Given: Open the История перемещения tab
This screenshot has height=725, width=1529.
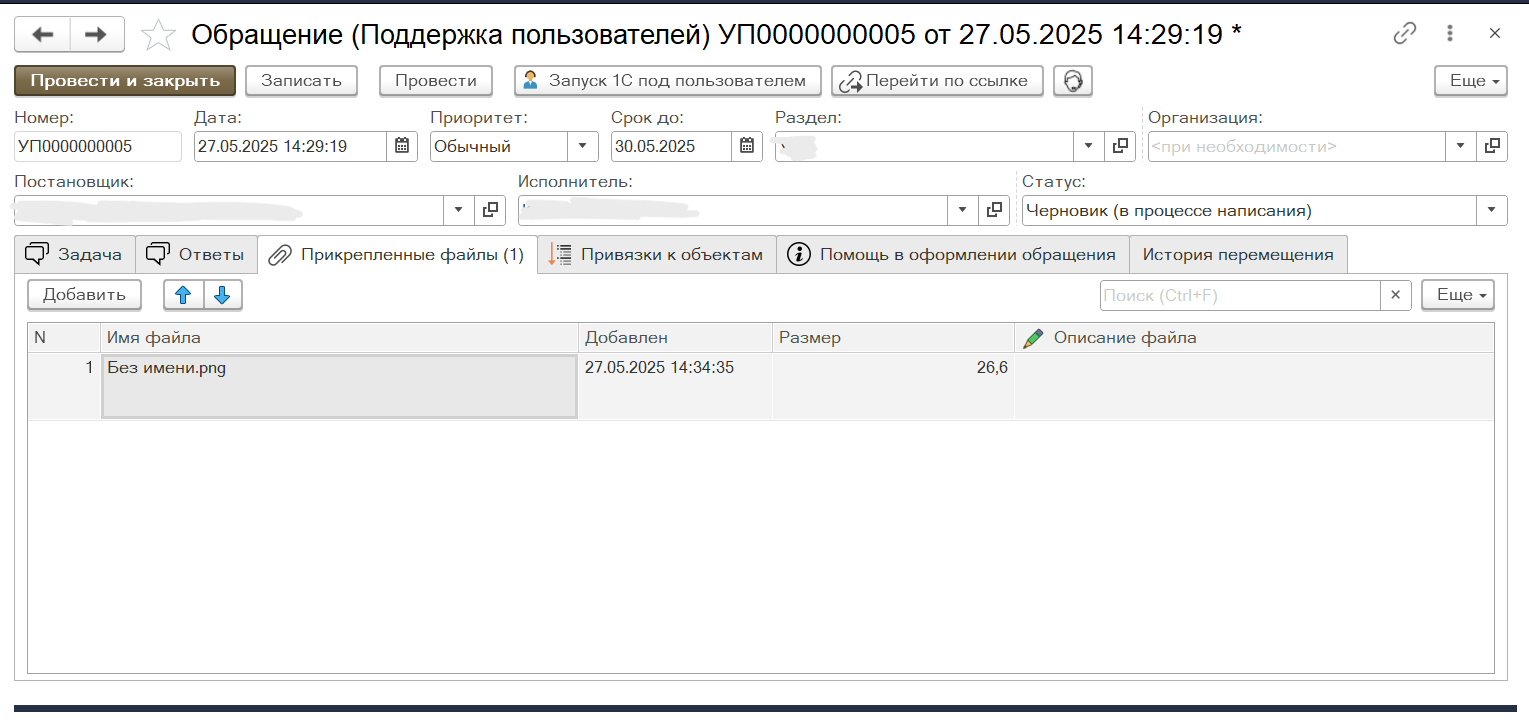Looking at the screenshot, I should [x=1237, y=254].
